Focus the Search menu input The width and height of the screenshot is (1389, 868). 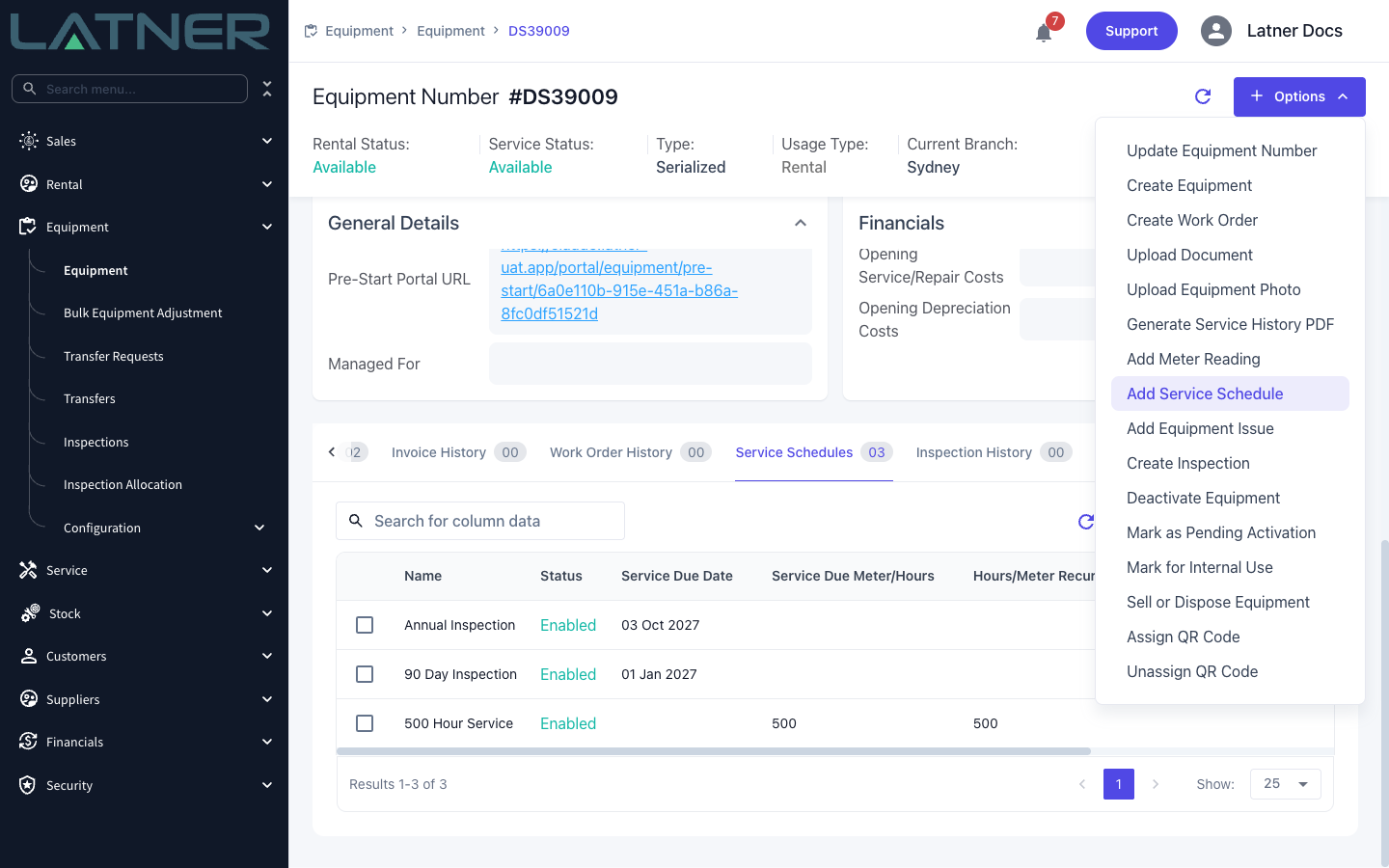click(129, 89)
